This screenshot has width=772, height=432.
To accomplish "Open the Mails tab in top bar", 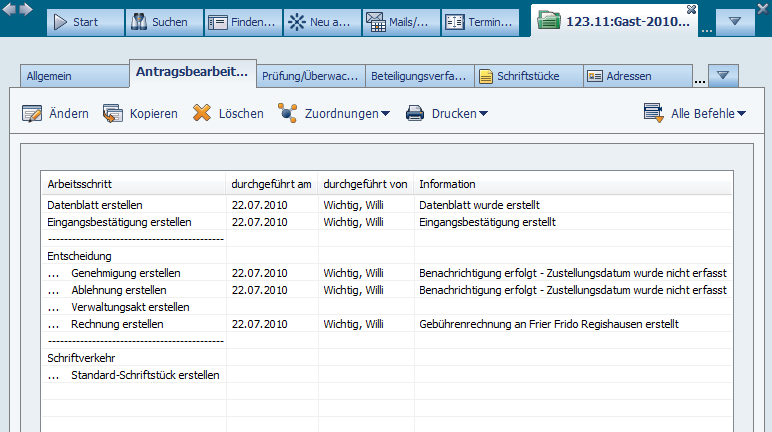I will [x=399, y=22].
